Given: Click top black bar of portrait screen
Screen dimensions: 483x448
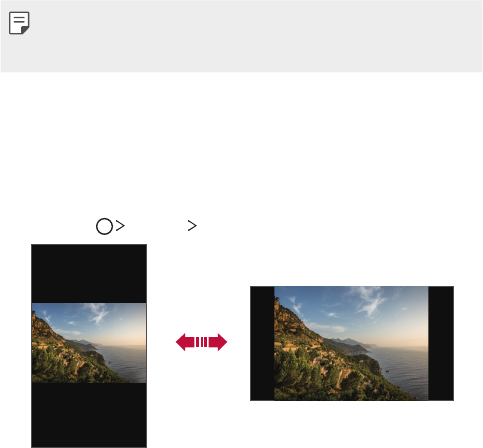Looking at the screenshot, I should pyautogui.click(x=89, y=274).
